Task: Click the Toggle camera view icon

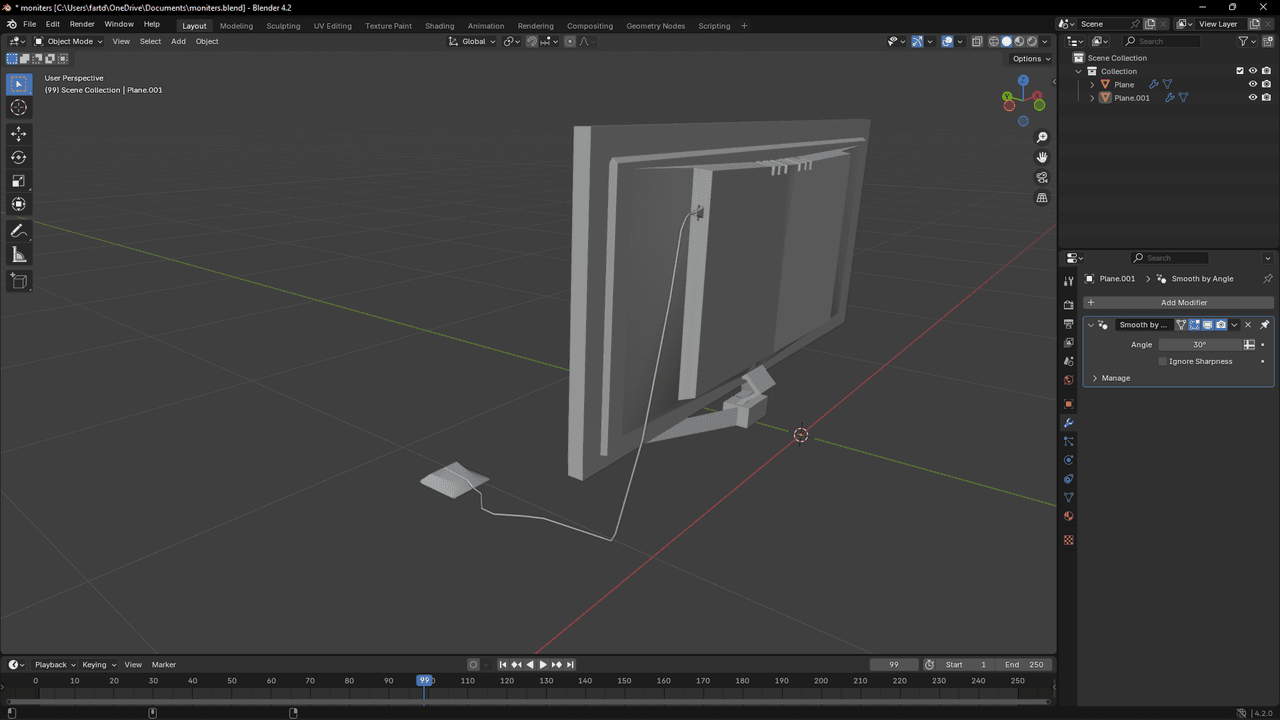Action: tap(1042, 178)
